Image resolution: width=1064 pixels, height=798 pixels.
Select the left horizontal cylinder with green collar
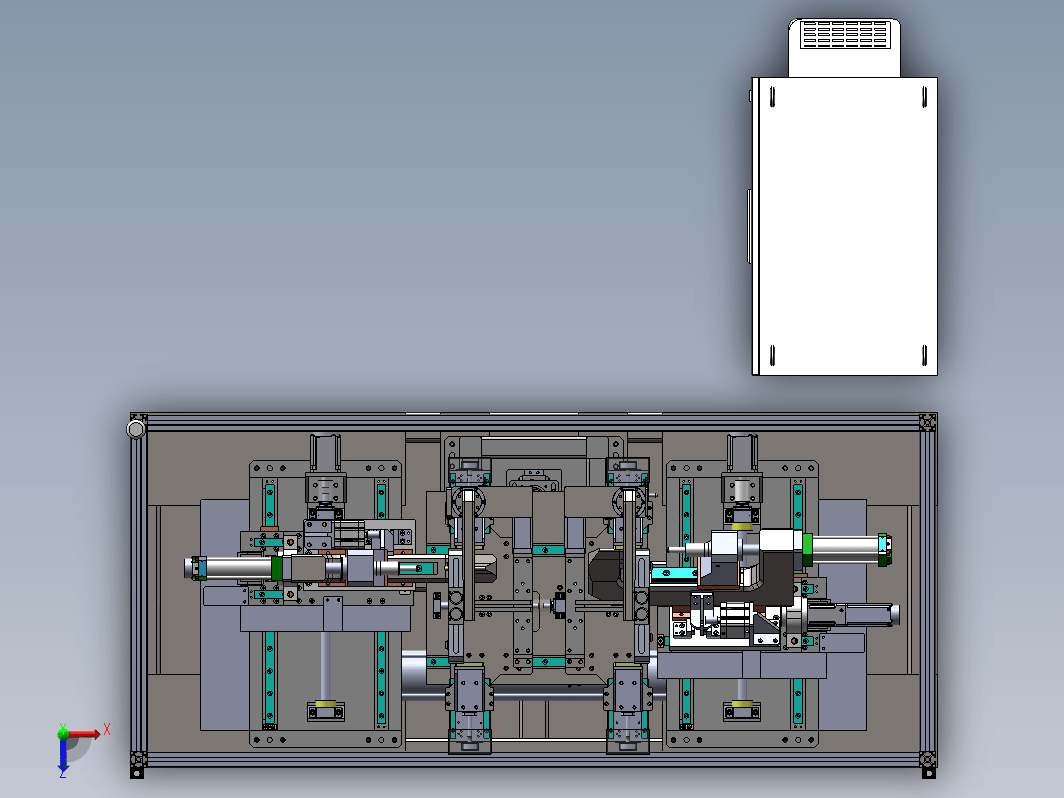[x=234, y=568]
